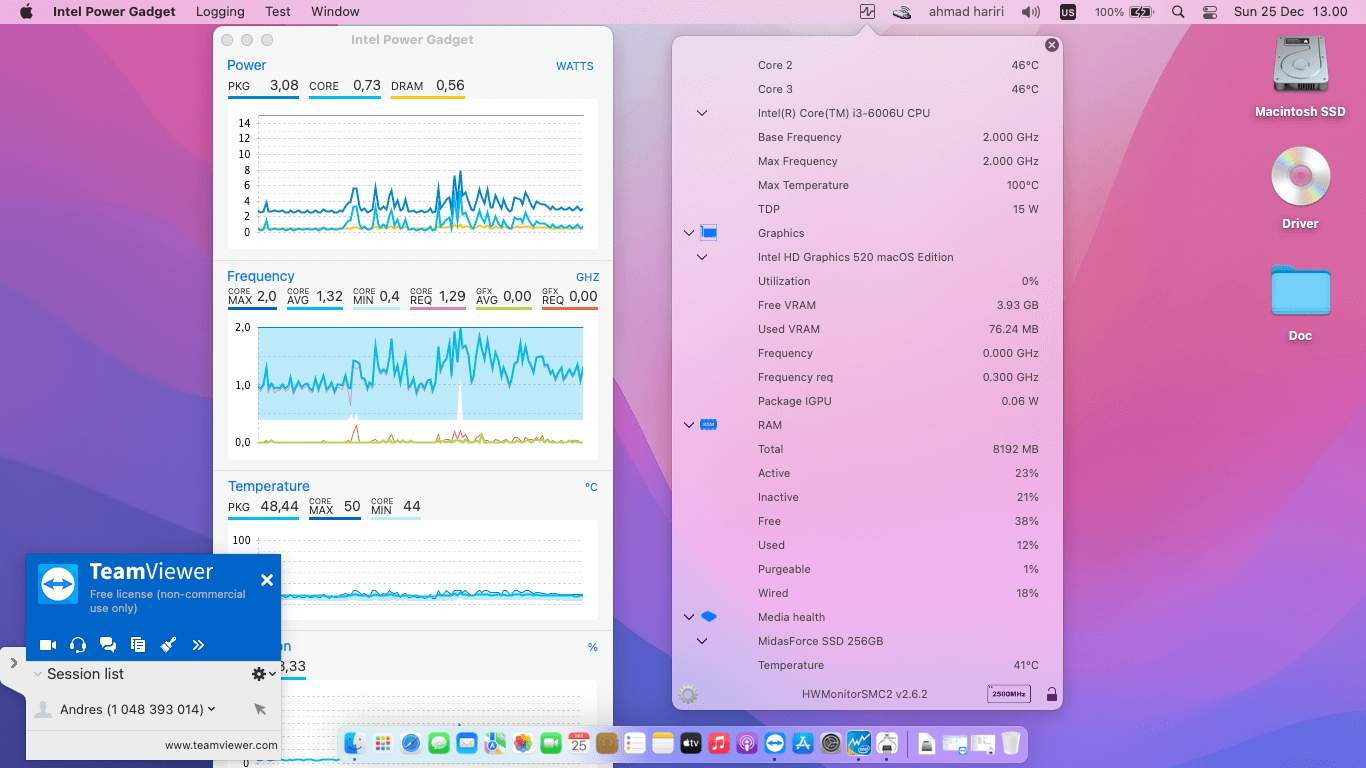Close the TeamViewer session panel

[x=267, y=580]
